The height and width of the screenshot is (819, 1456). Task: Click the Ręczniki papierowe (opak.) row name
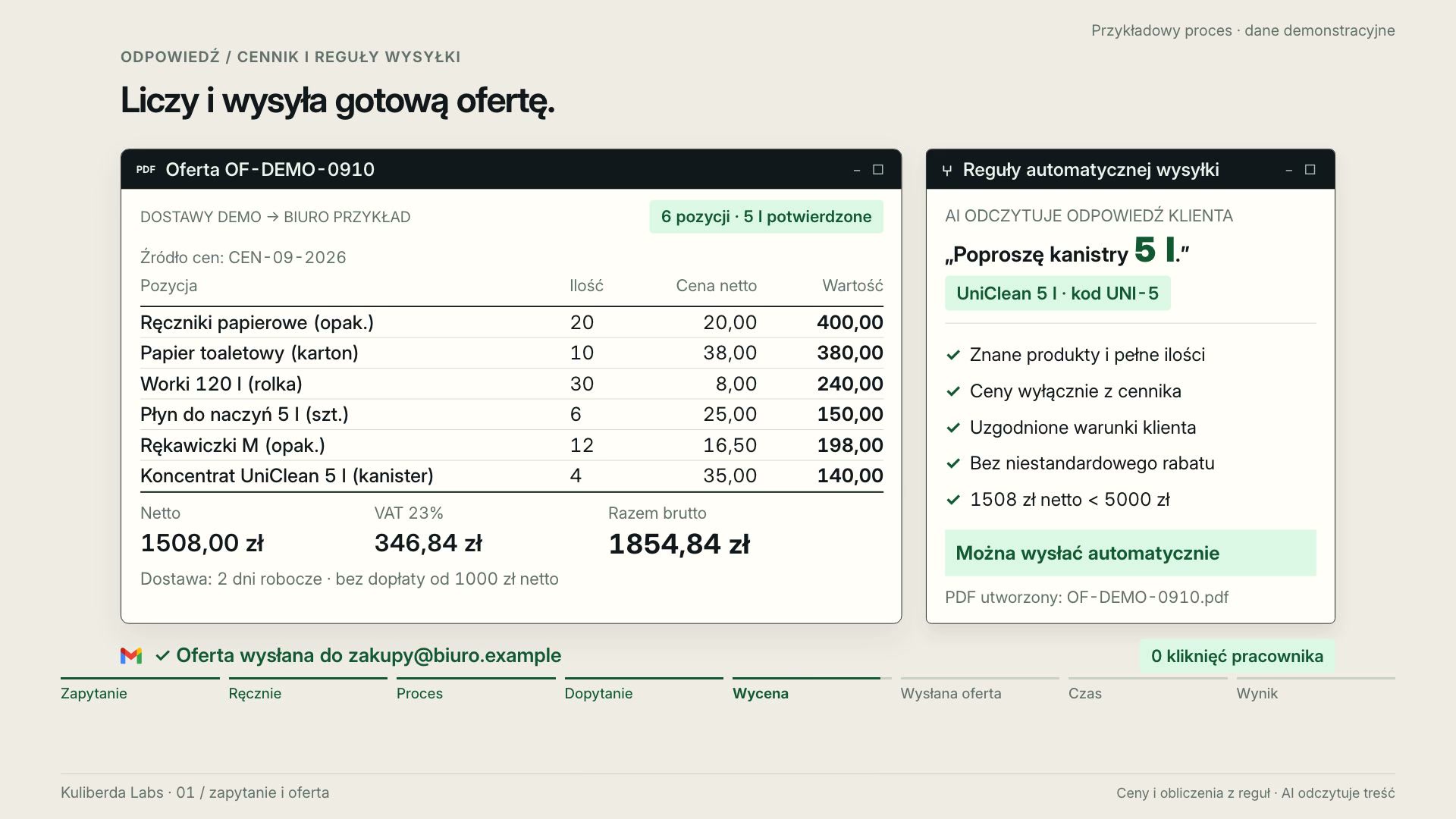click(257, 322)
